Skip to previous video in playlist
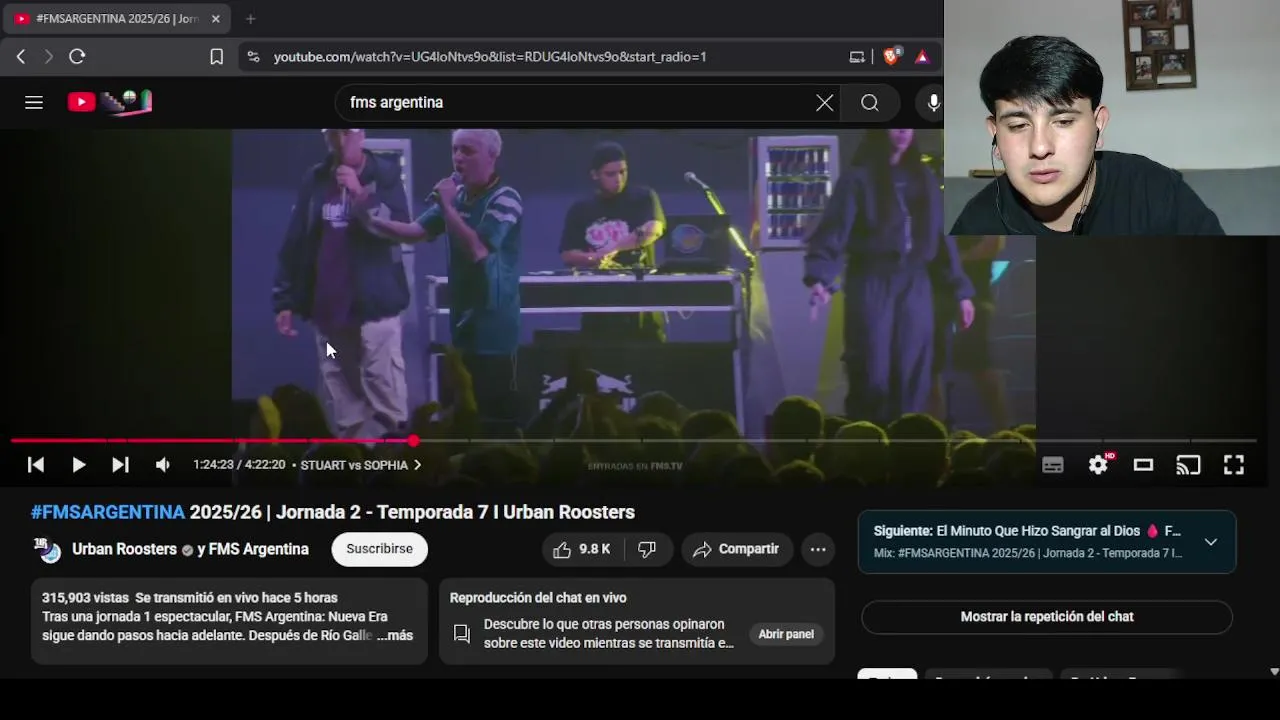The image size is (1280, 720). click(x=35, y=465)
